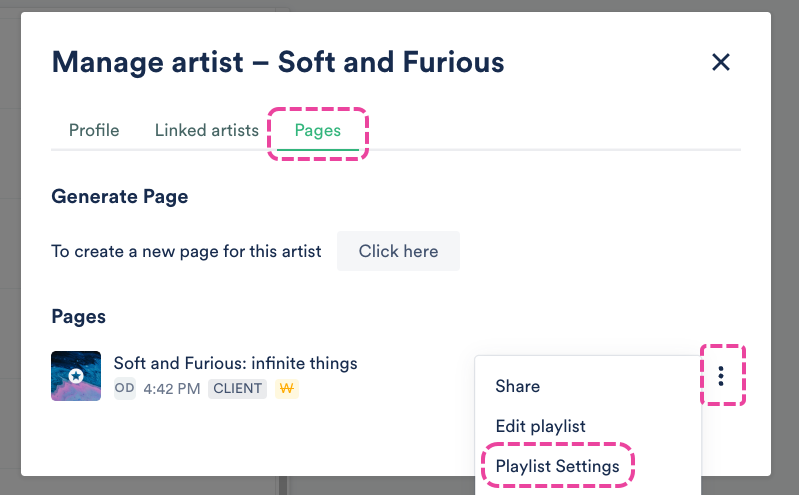
Task: Click the CLIENT tag label
Action: tap(237, 389)
